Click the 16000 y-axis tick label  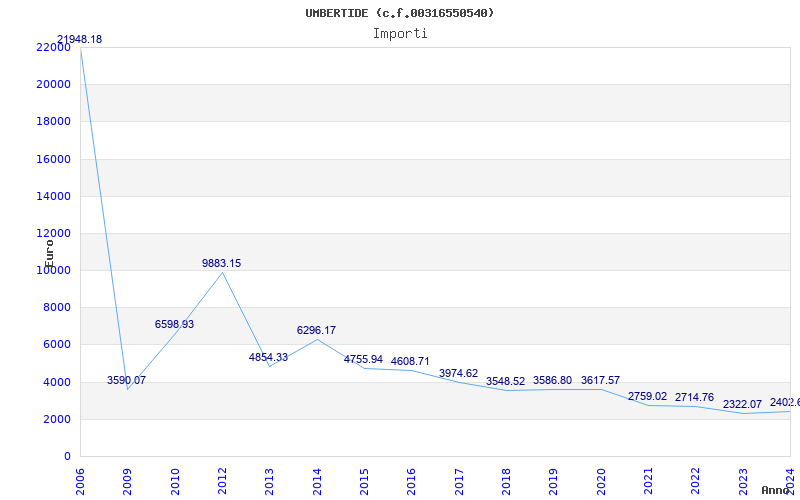click(x=53, y=159)
